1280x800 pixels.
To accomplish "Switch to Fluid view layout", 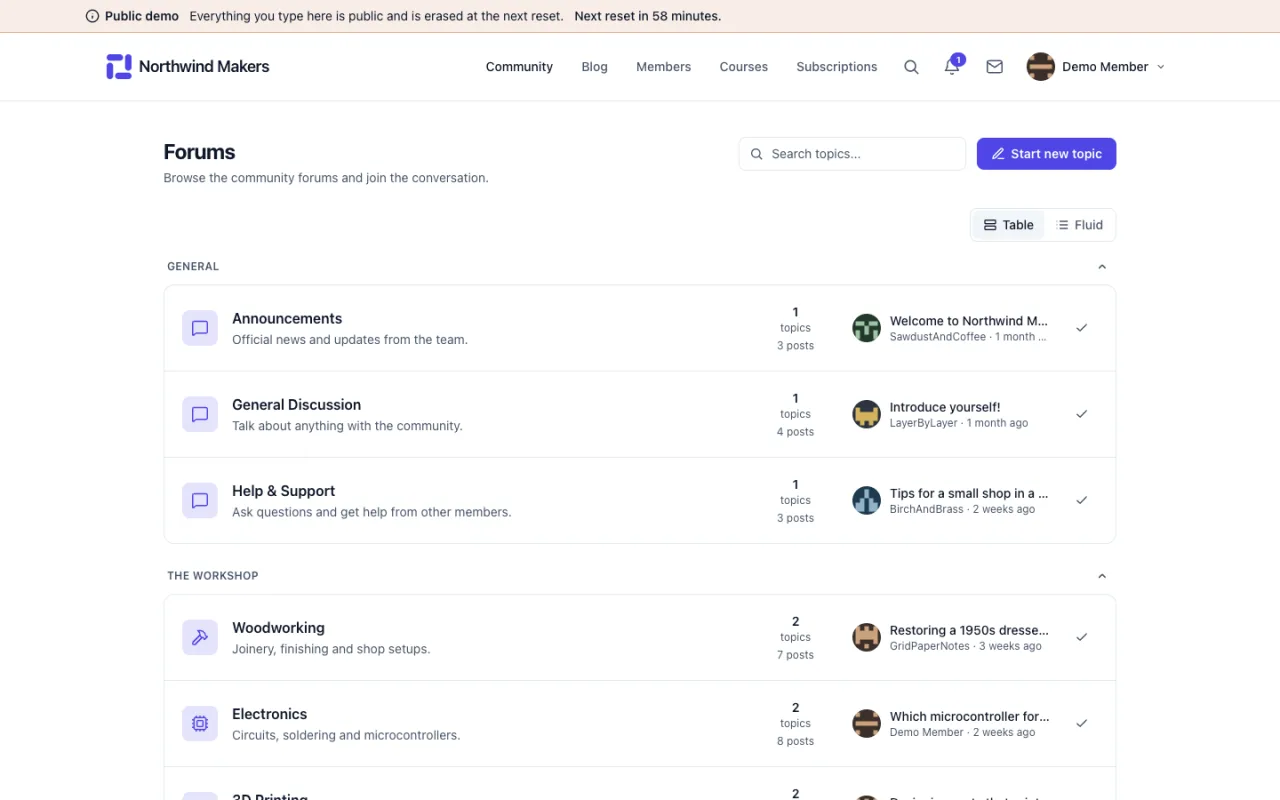I will click(1079, 225).
